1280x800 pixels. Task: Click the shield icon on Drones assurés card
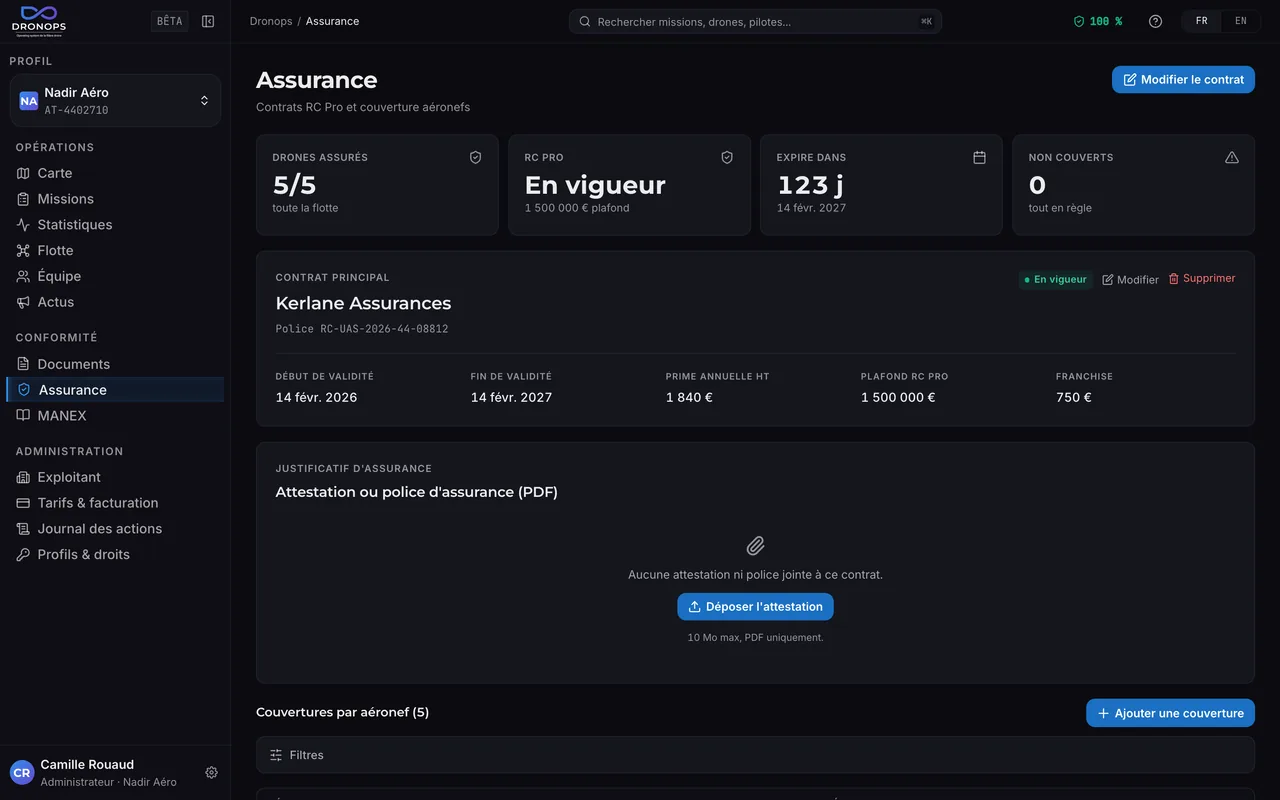coord(475,157)
